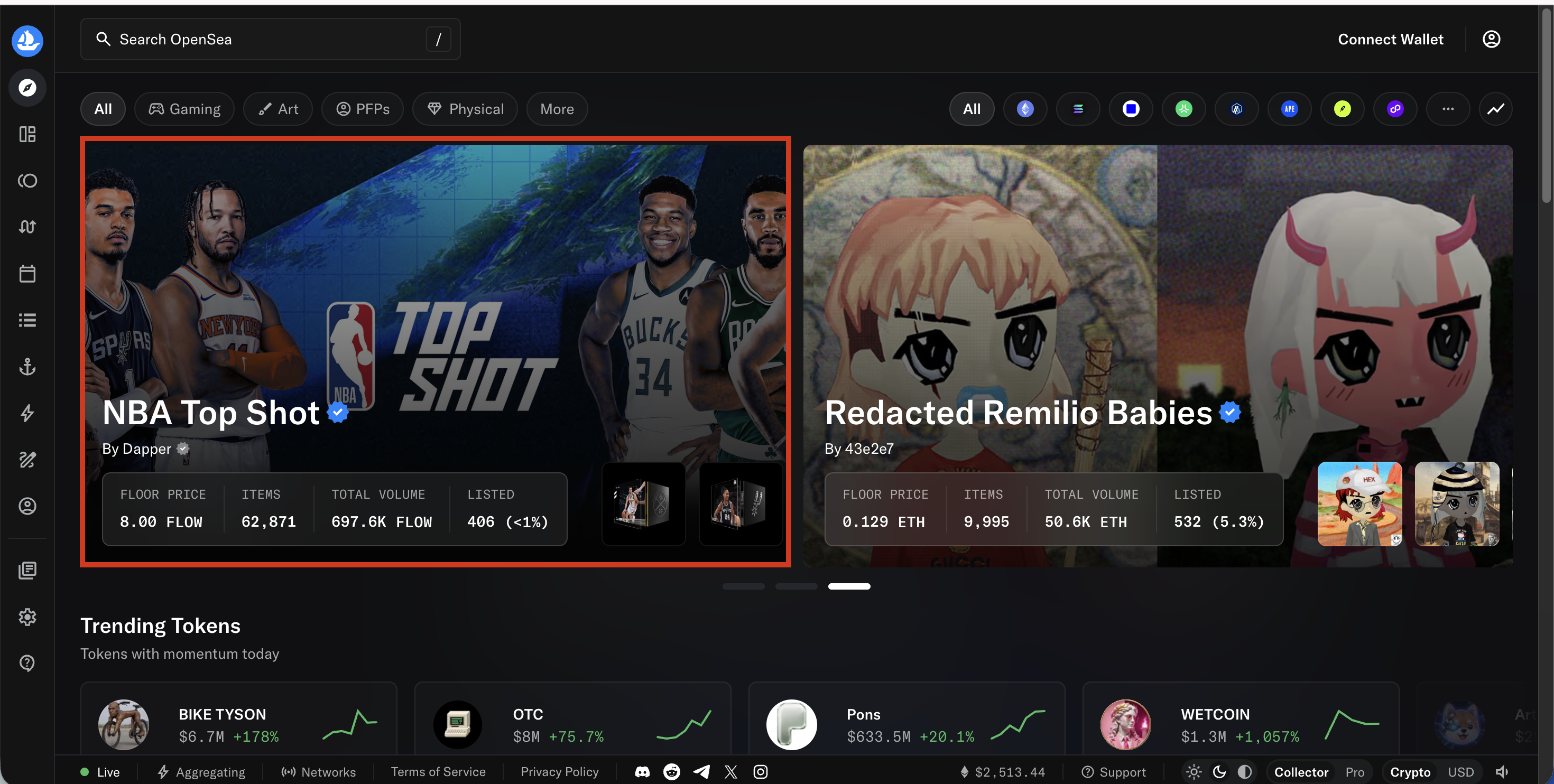Filter by the Solana chain icon
Screen dimensions: 1554x784
(x=1077, y=109)
